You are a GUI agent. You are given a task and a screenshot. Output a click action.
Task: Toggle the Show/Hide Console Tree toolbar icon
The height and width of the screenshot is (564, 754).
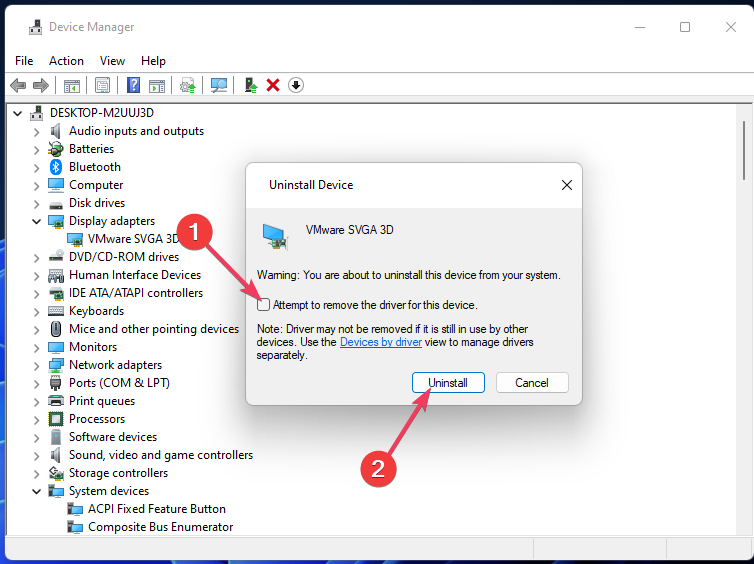(72, 86)
